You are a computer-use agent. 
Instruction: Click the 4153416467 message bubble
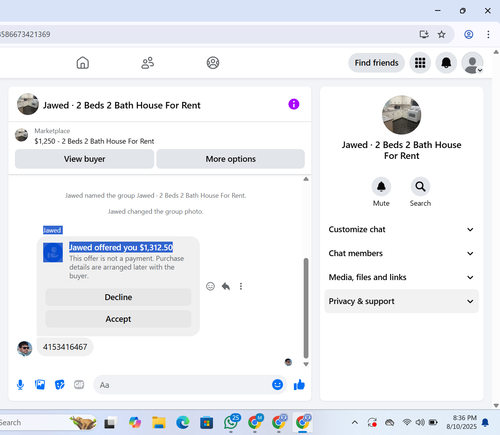pos(65,347)
